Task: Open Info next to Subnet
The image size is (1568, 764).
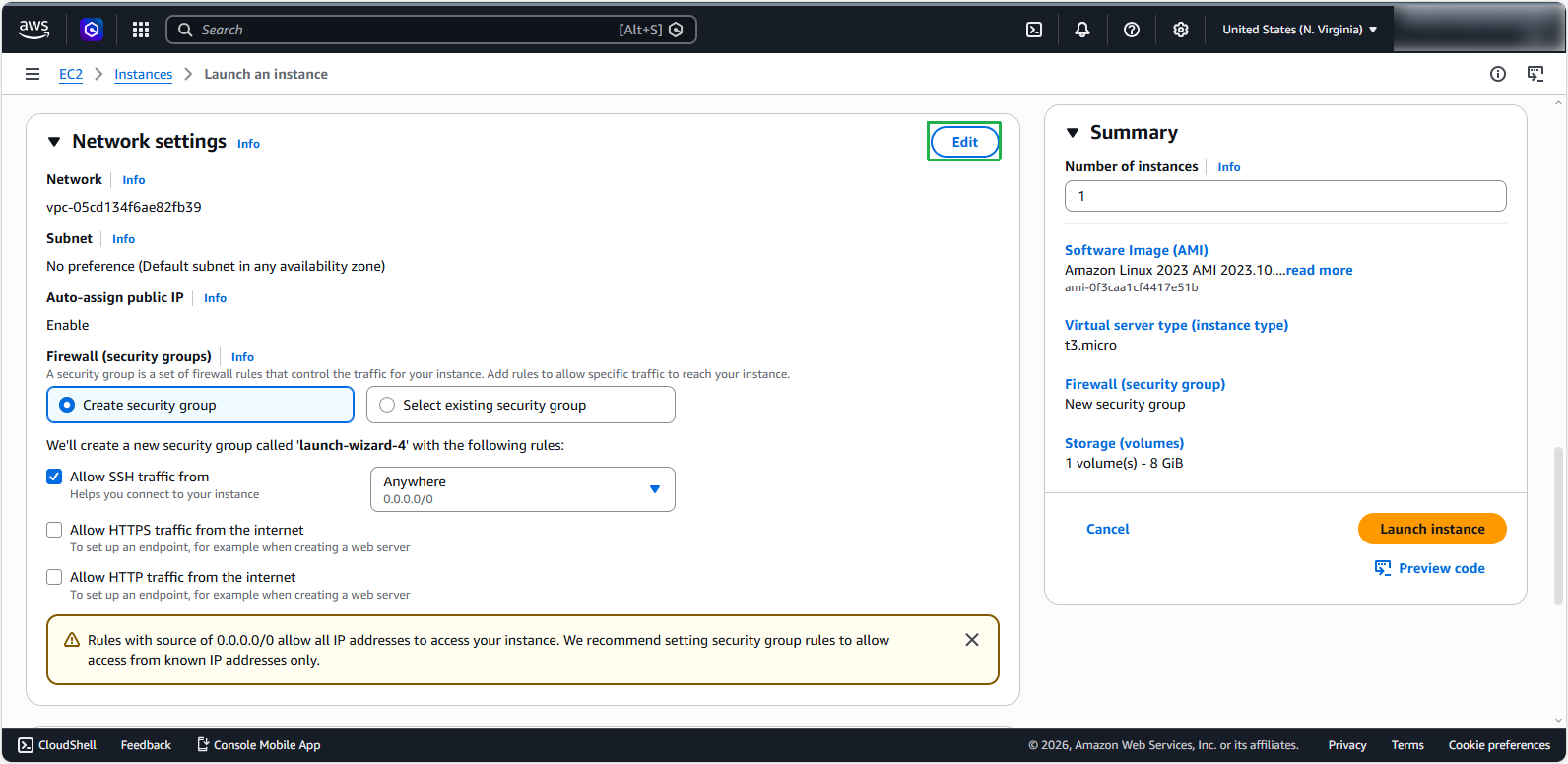Action: click(x=124, y=239)
